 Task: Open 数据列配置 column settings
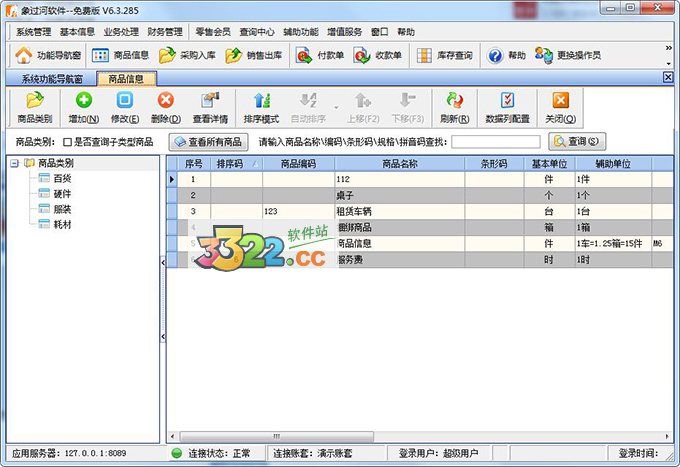tap(507, 108)
